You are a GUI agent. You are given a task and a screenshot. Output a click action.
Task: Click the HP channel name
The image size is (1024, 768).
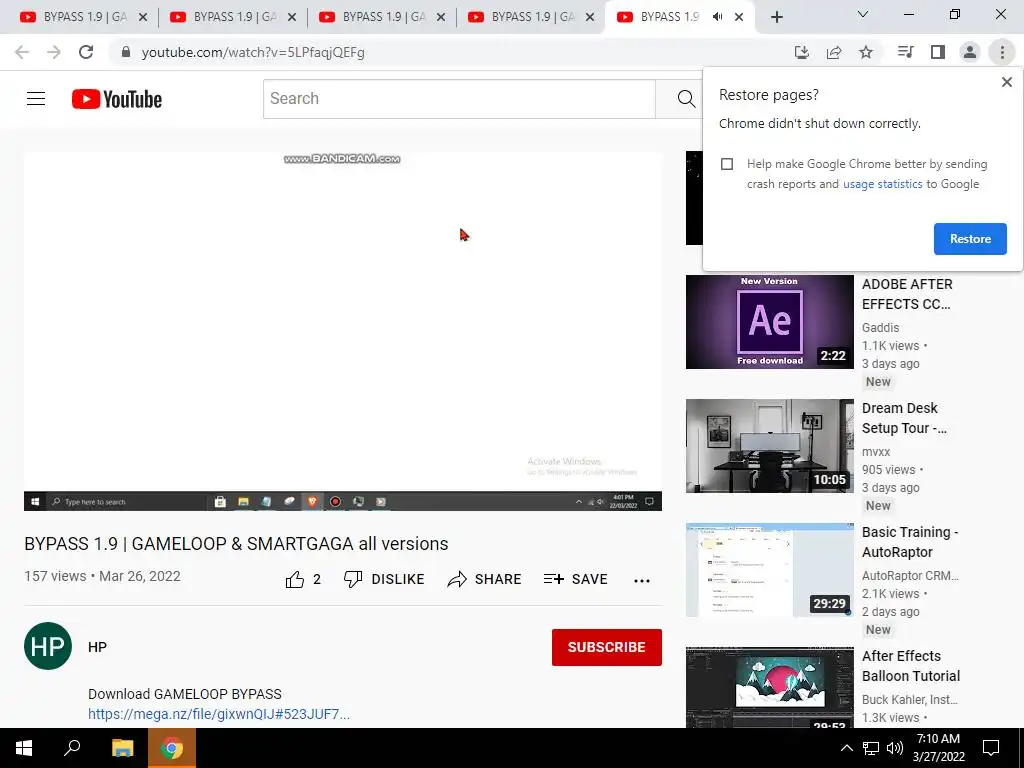pyautogui.click(x=97, y=647)
